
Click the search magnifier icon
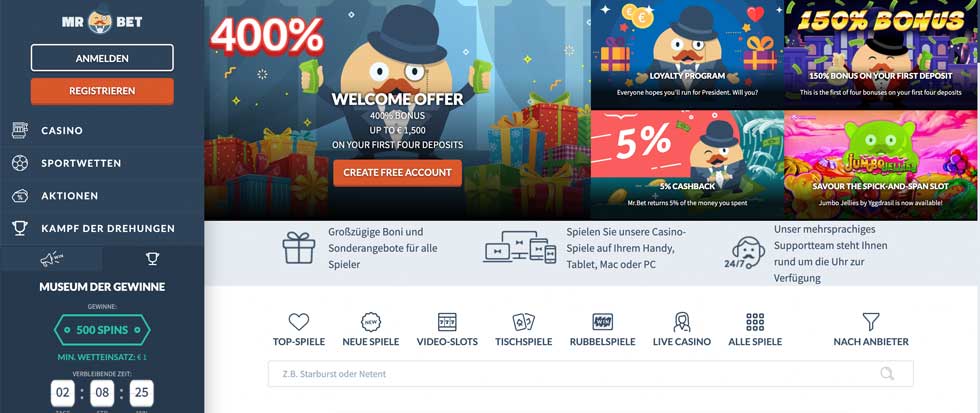[x=887, y=374]
